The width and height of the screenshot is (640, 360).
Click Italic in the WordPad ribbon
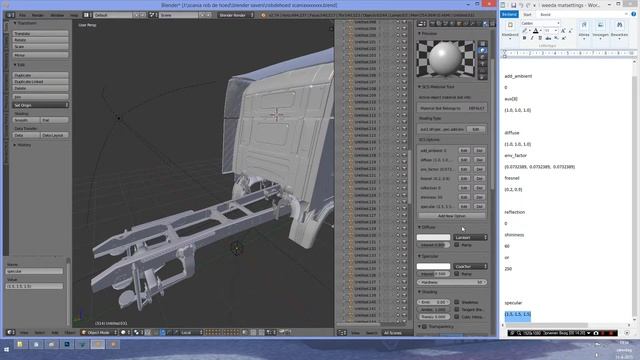532,38
